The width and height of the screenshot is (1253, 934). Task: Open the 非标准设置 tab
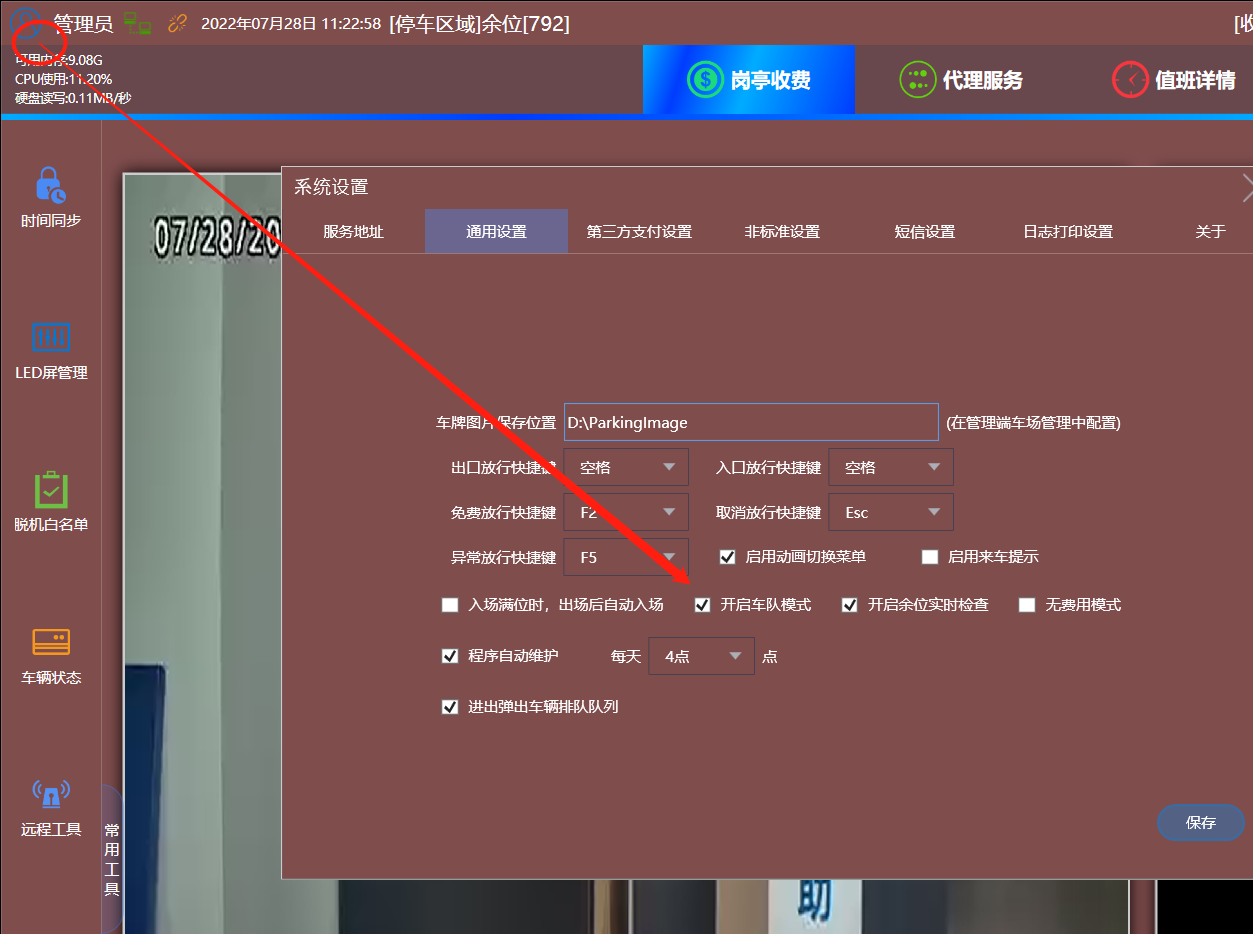782,231
